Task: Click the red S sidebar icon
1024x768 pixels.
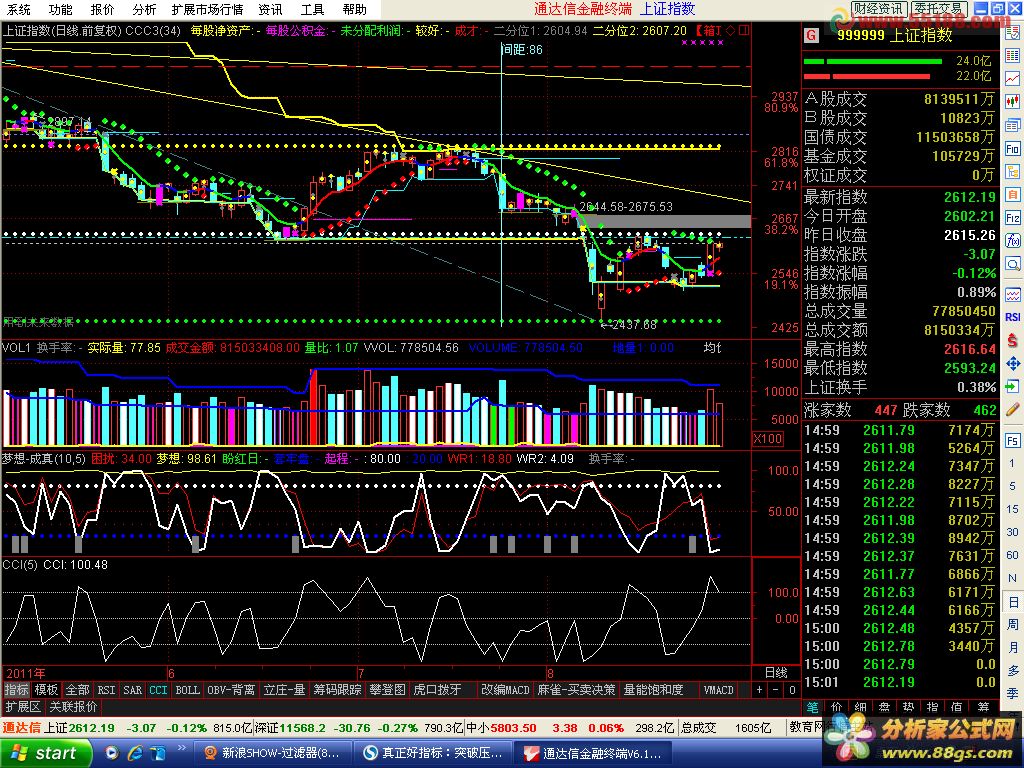Action: tap(1013, 340)
